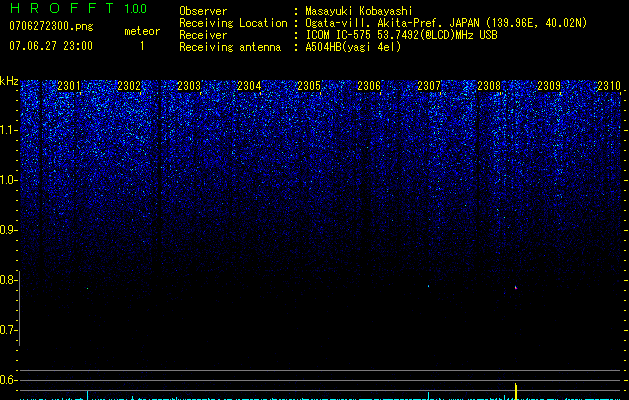Click the 0.6 kHz axis label
This screenshot has width=629, height=400.
coord(8,380)
